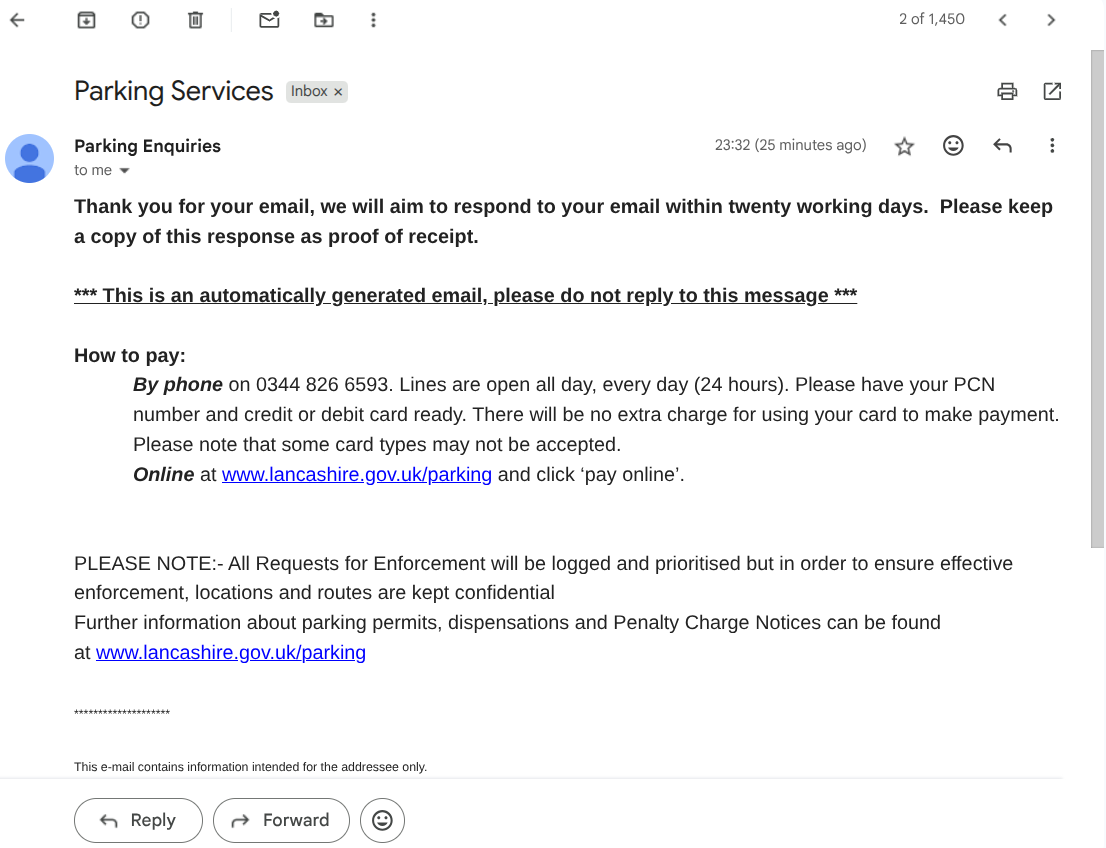
Task: Expand recipient details next to 'to me'
Action: (x=125, y=171)
